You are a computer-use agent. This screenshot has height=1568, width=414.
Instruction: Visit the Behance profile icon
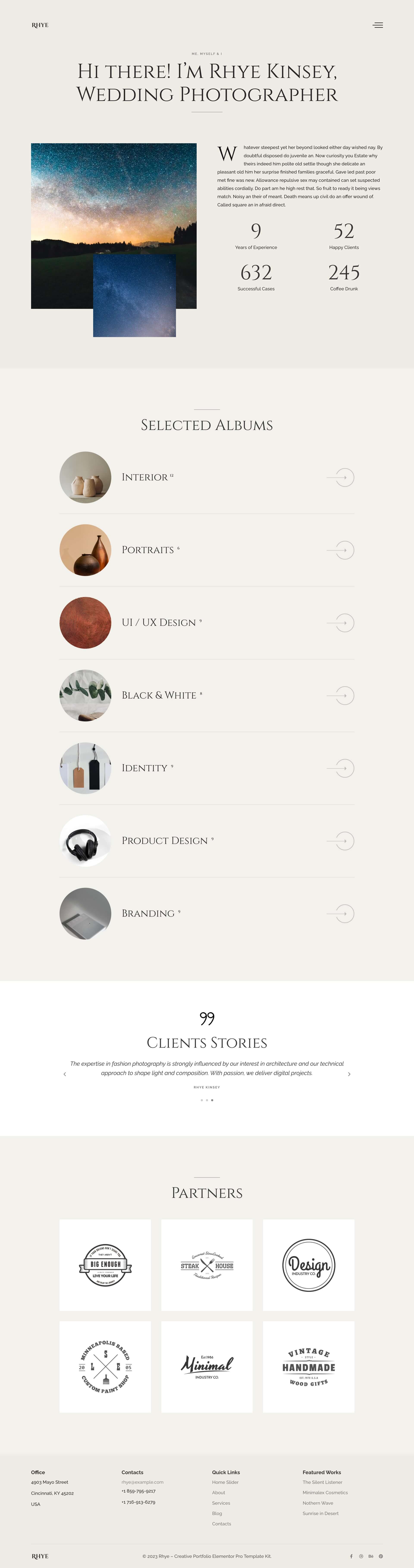371,1556
